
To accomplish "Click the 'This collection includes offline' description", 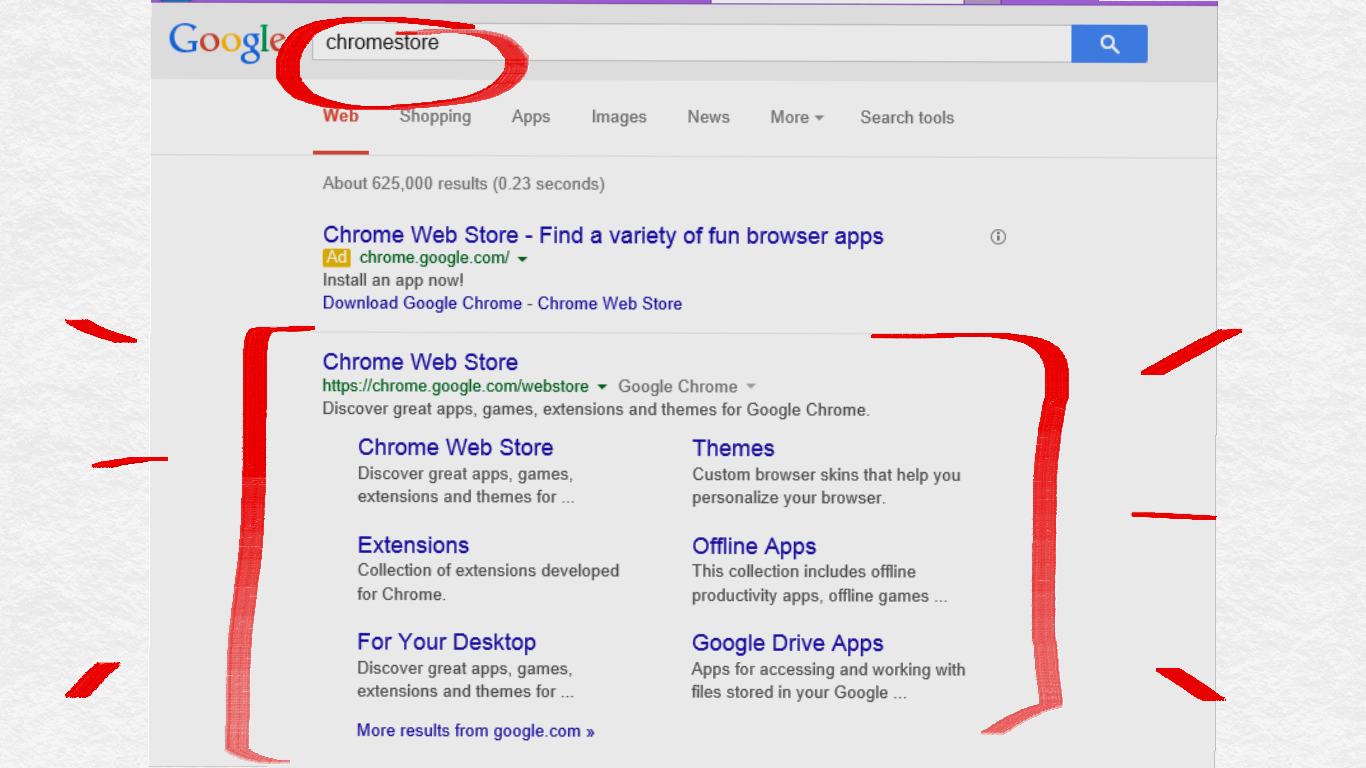I will (804, 572).
